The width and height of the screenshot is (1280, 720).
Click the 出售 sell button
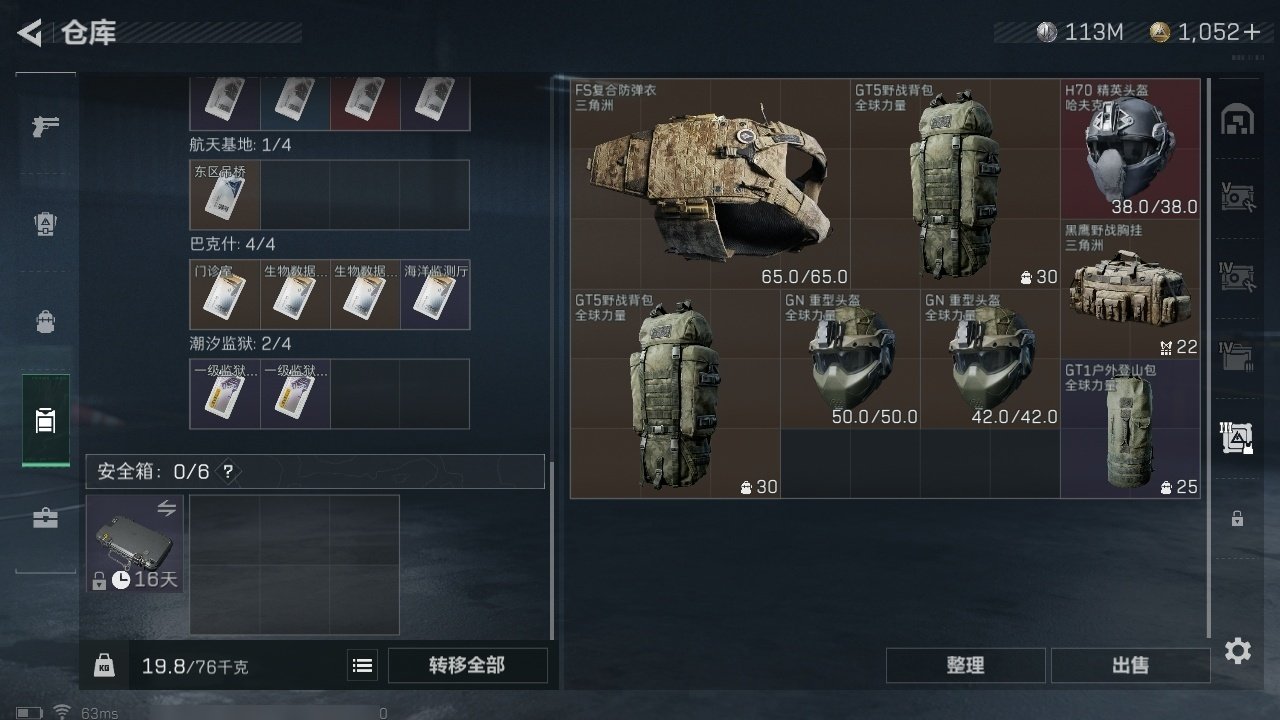(1130, 665)
